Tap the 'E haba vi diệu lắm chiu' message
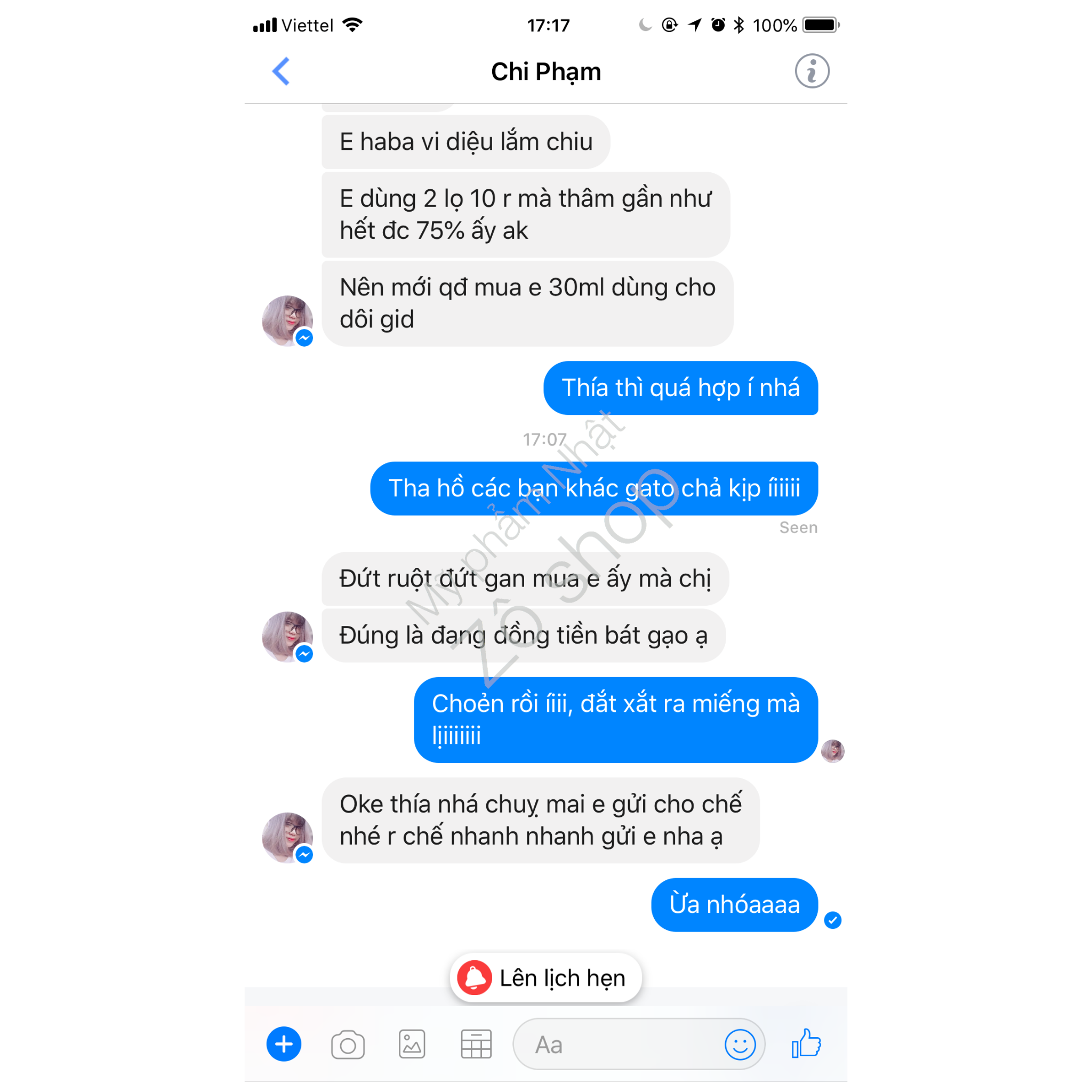 pyautogui.click(x=465, y=142)
